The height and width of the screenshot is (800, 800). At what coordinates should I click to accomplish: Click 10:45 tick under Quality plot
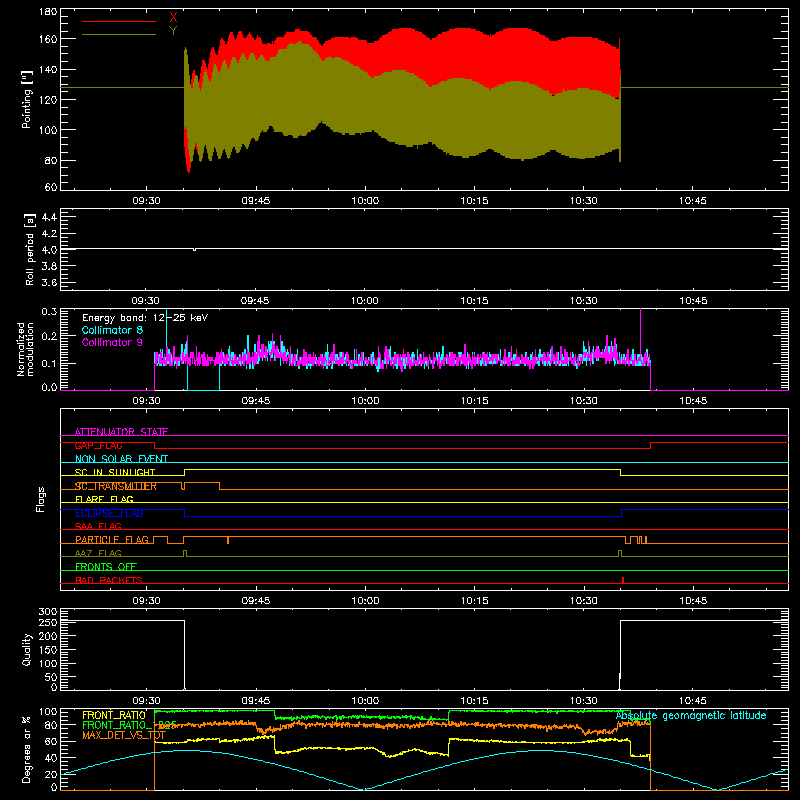point(693,701)
